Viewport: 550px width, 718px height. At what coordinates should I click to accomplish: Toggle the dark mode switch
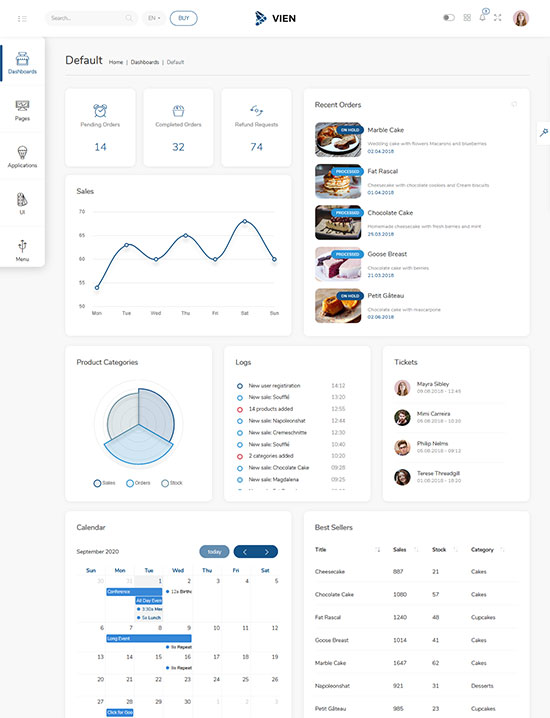tap(449, 18)
